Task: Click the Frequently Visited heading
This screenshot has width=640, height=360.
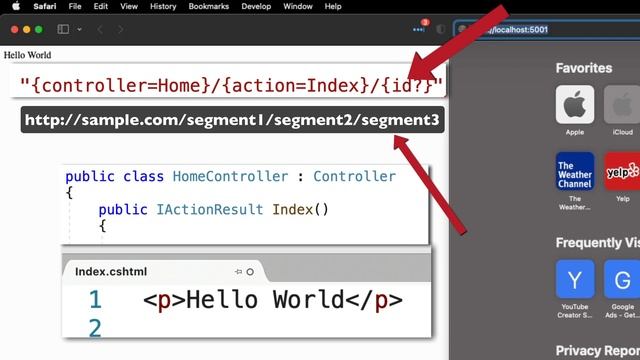Action: (598, 242)
